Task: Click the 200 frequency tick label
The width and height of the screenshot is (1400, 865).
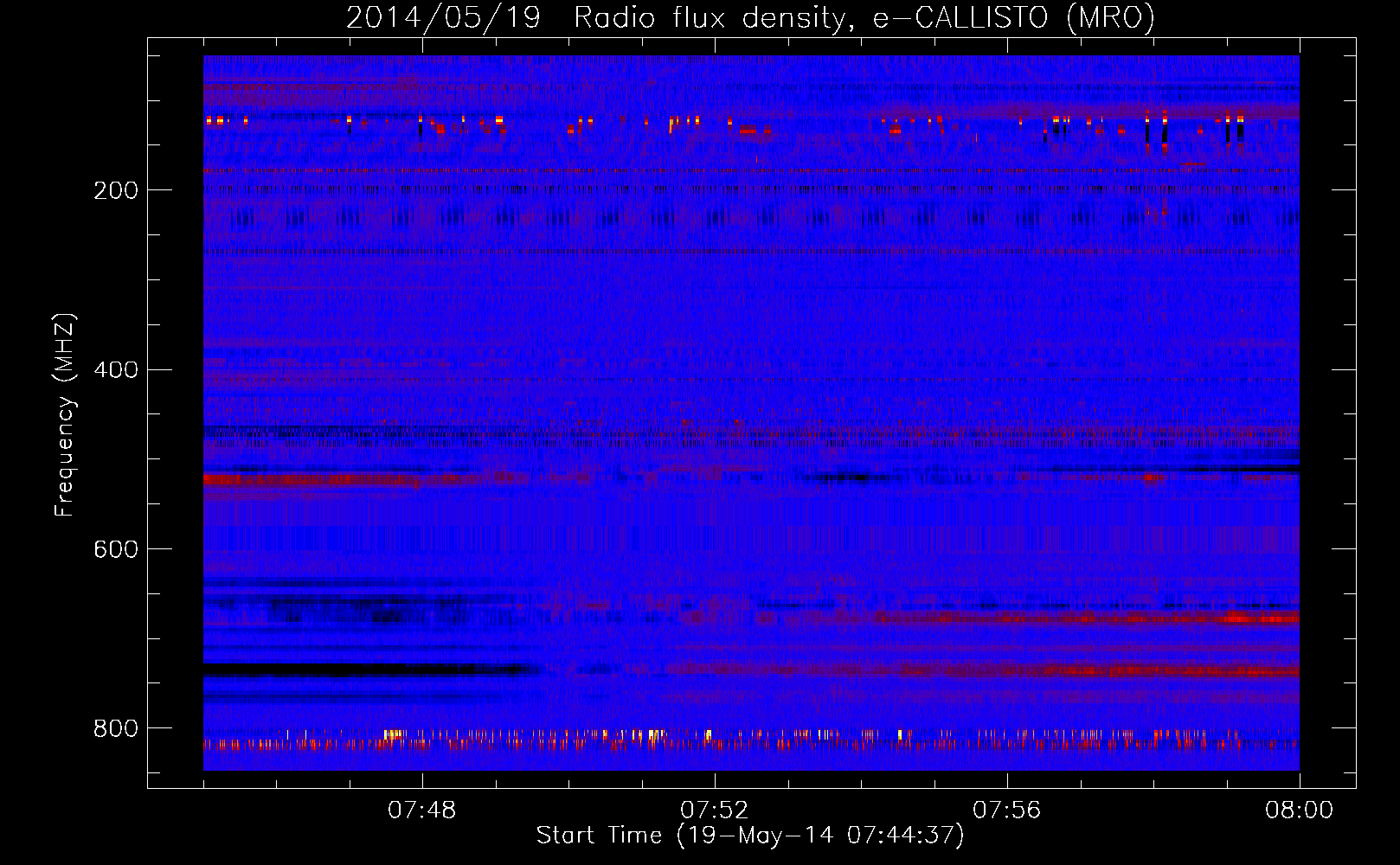Action: click(x=116, y=190)
